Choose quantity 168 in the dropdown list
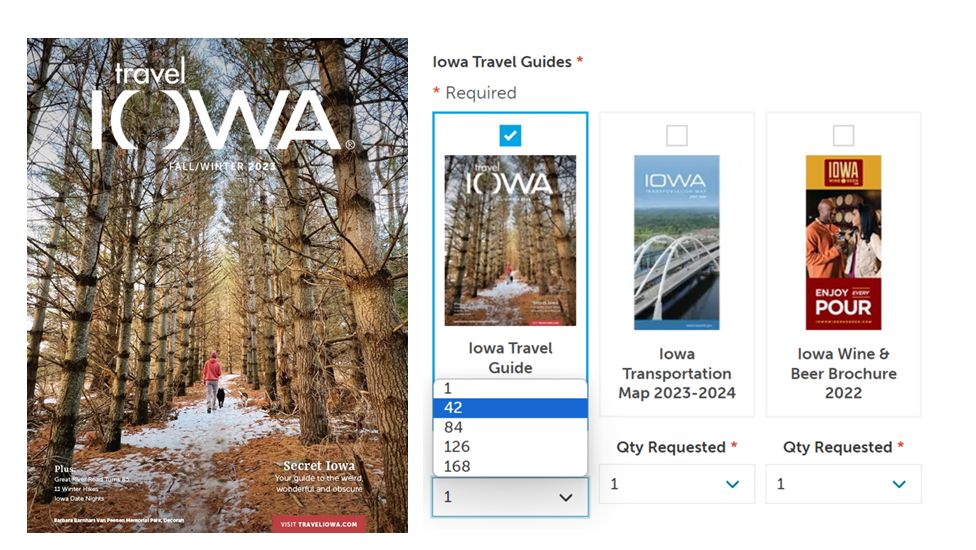This screenshot has height=550, width=976. click(x=510, y=466)
